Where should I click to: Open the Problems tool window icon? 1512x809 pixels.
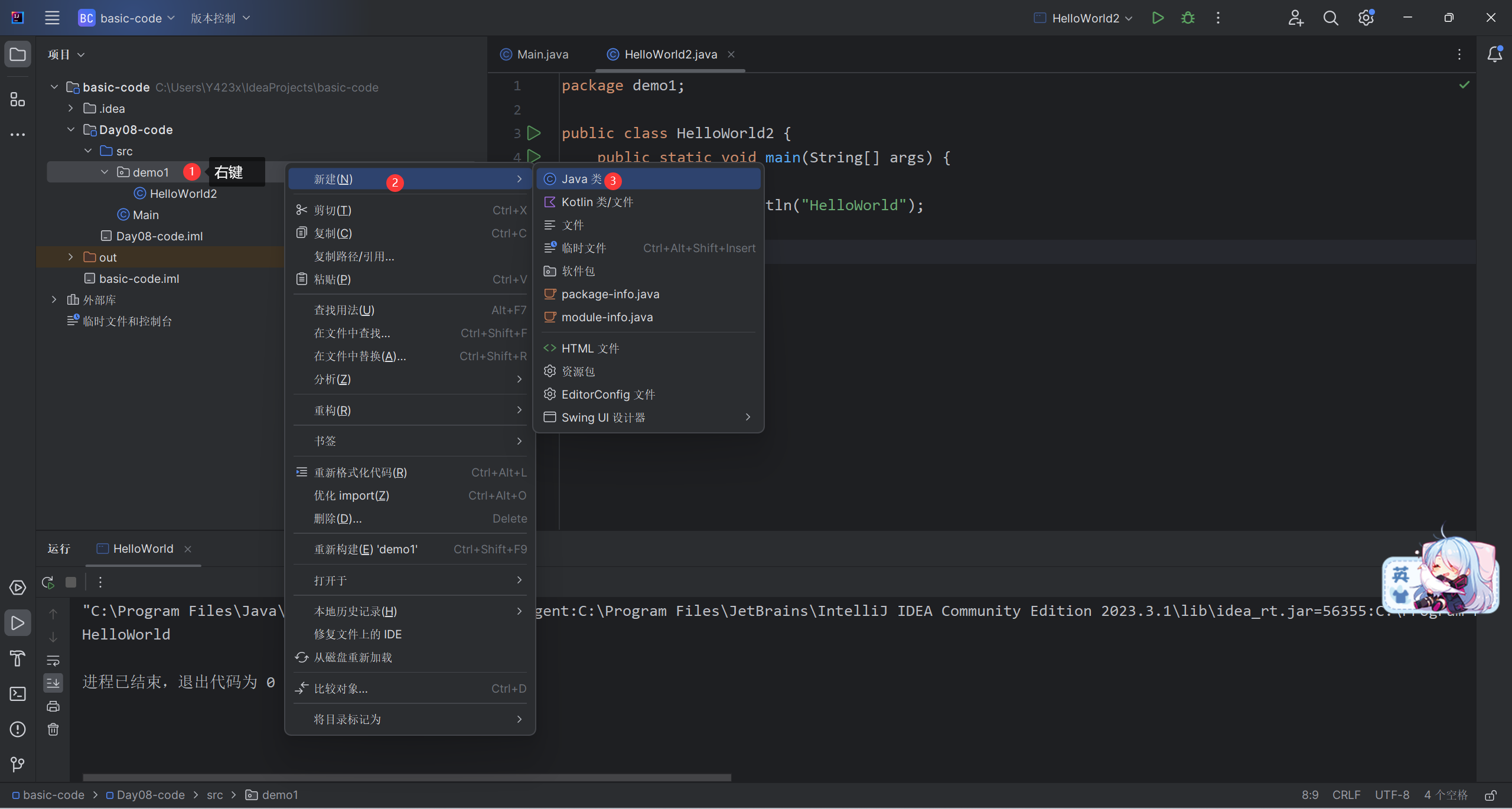point(18,729)
